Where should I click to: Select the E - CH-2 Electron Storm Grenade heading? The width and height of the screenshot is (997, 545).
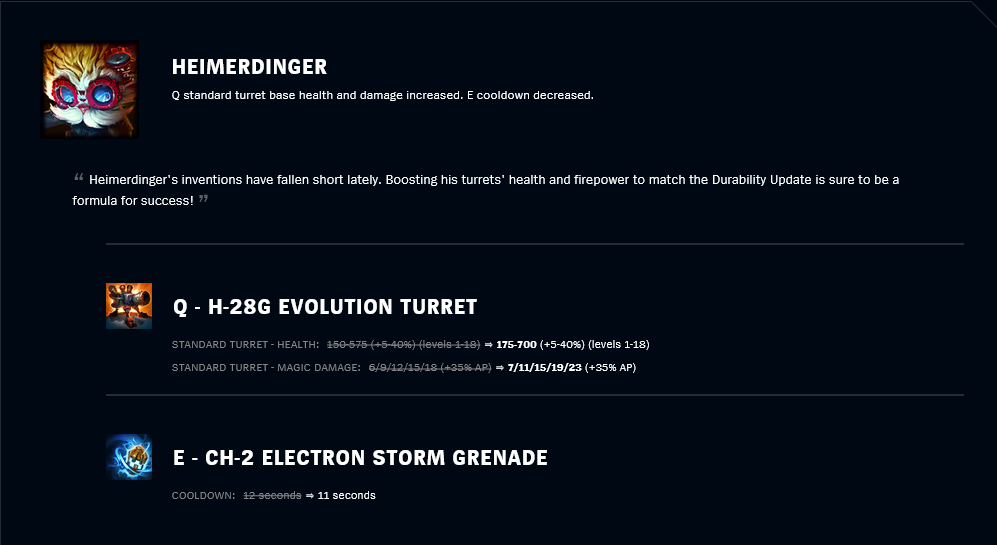[361, 458]
